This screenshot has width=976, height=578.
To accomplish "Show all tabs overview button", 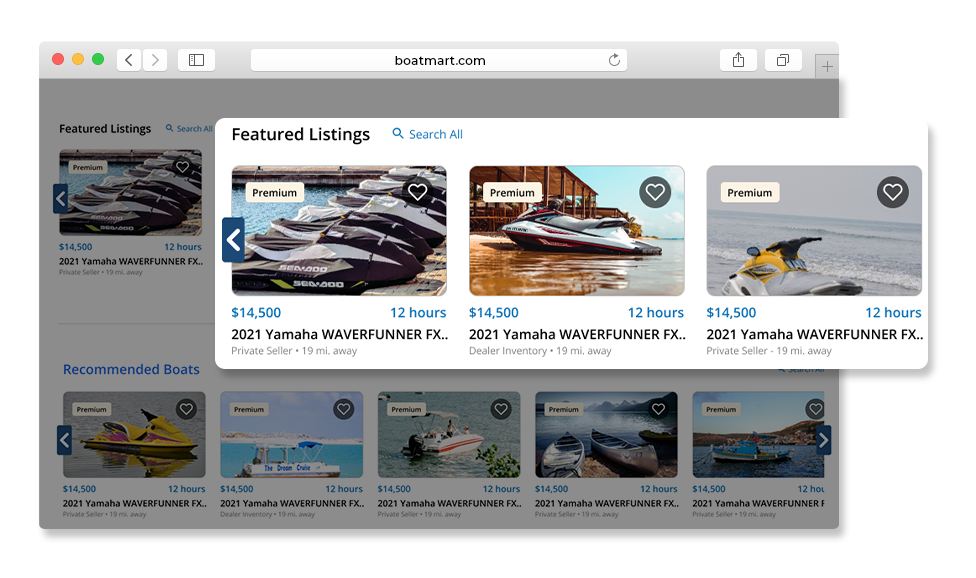I will [783, 60].
